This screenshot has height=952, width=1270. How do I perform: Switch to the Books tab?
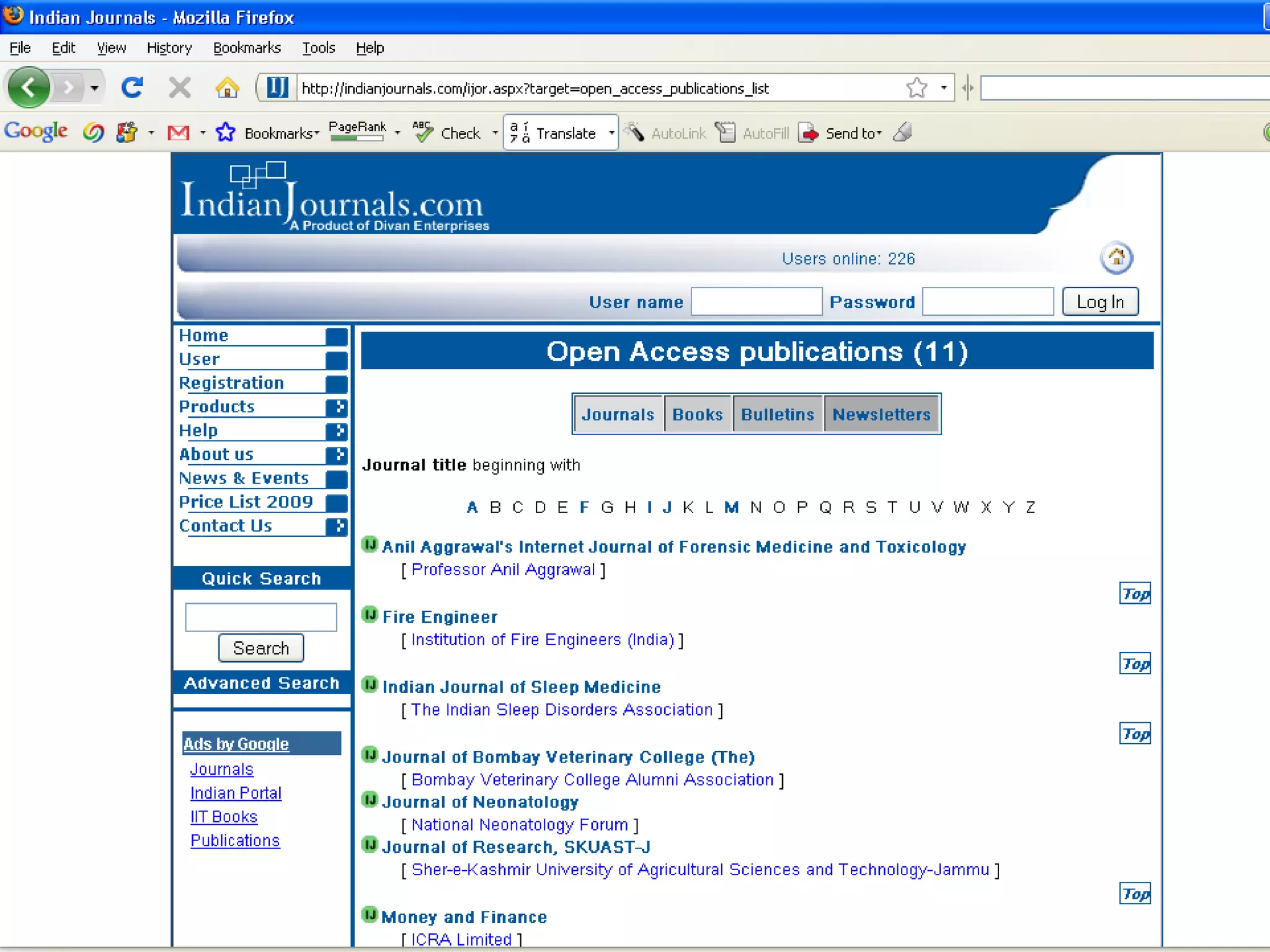[698, 414]
